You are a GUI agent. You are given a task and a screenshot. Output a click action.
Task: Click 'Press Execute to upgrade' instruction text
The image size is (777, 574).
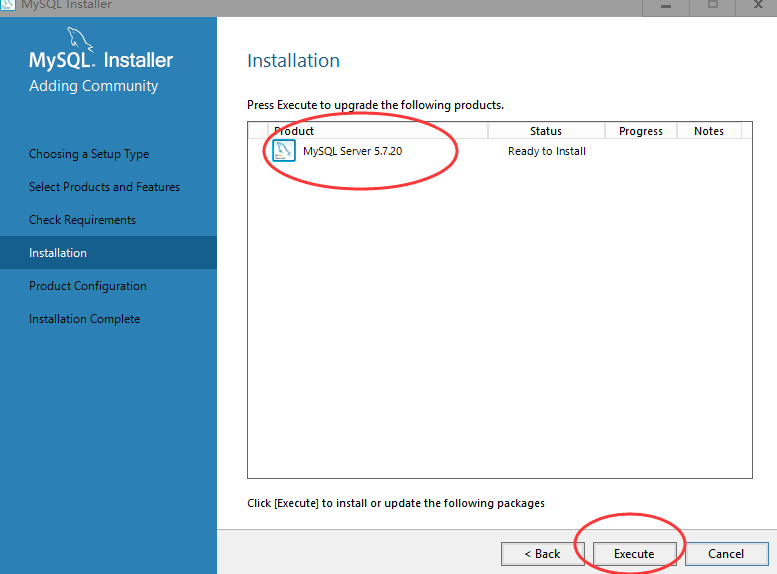coord(376,105)
